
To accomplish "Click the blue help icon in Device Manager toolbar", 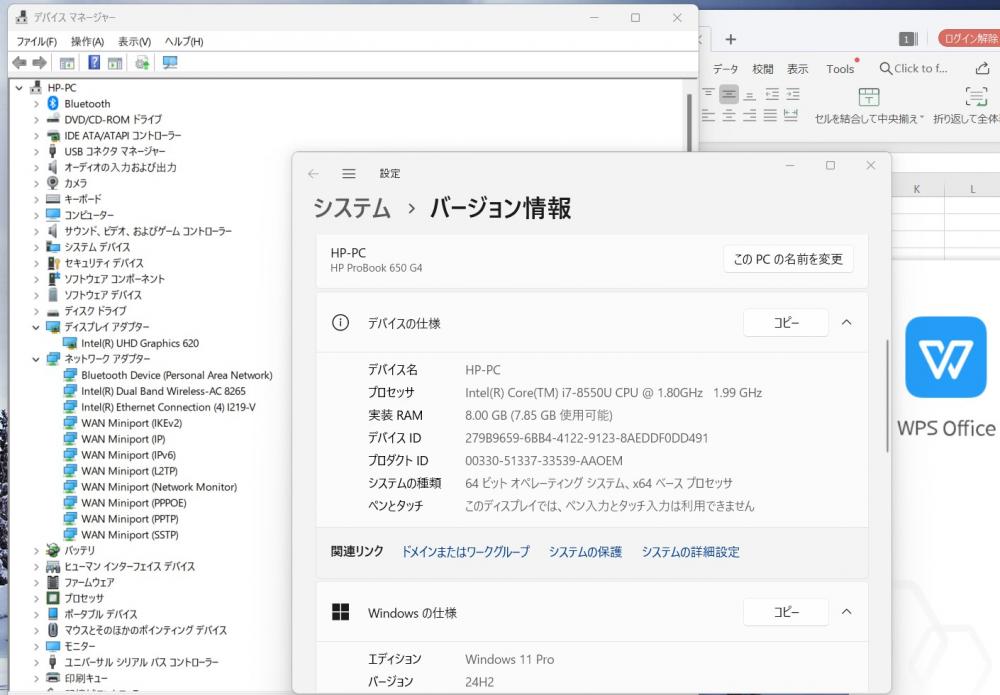I will (x=94, y=63).
